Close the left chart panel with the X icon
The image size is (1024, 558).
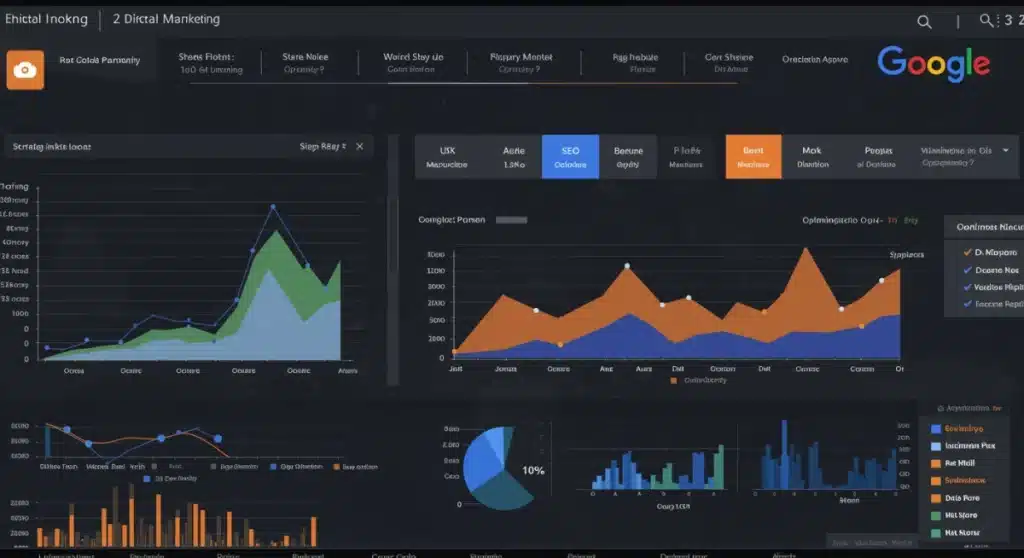coord(360,146)
